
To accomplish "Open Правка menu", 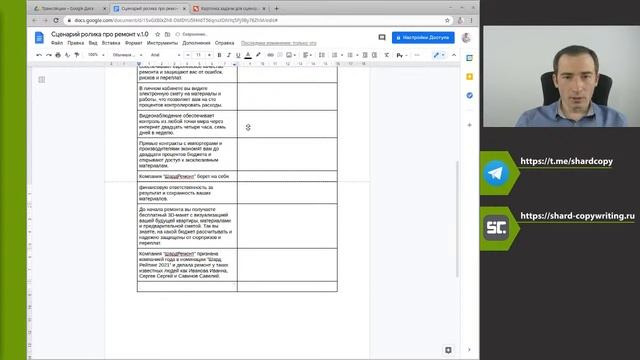I will 76,43.
